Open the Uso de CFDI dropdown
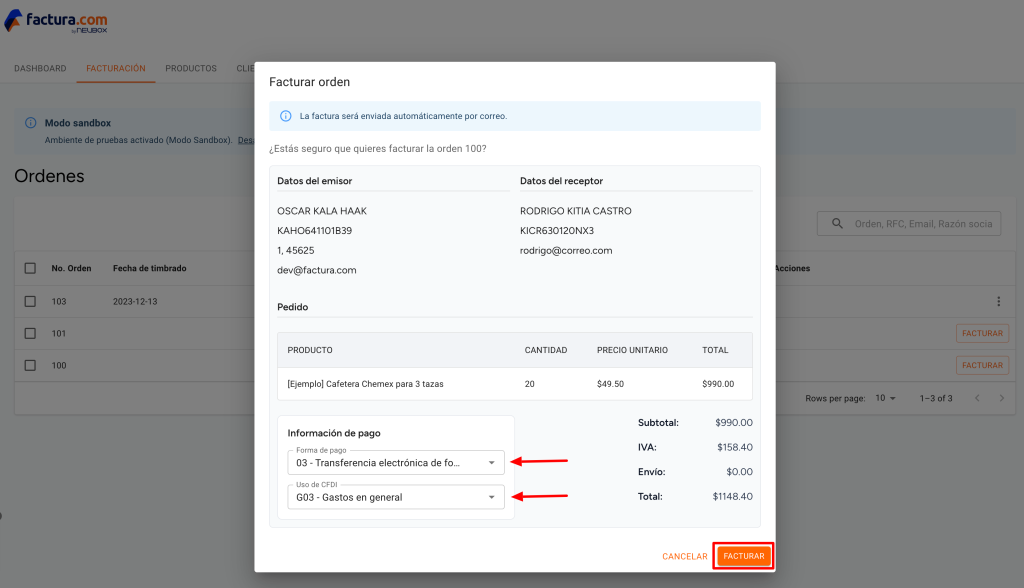Viewport: 1024px width, 588px height. (396, 497)
